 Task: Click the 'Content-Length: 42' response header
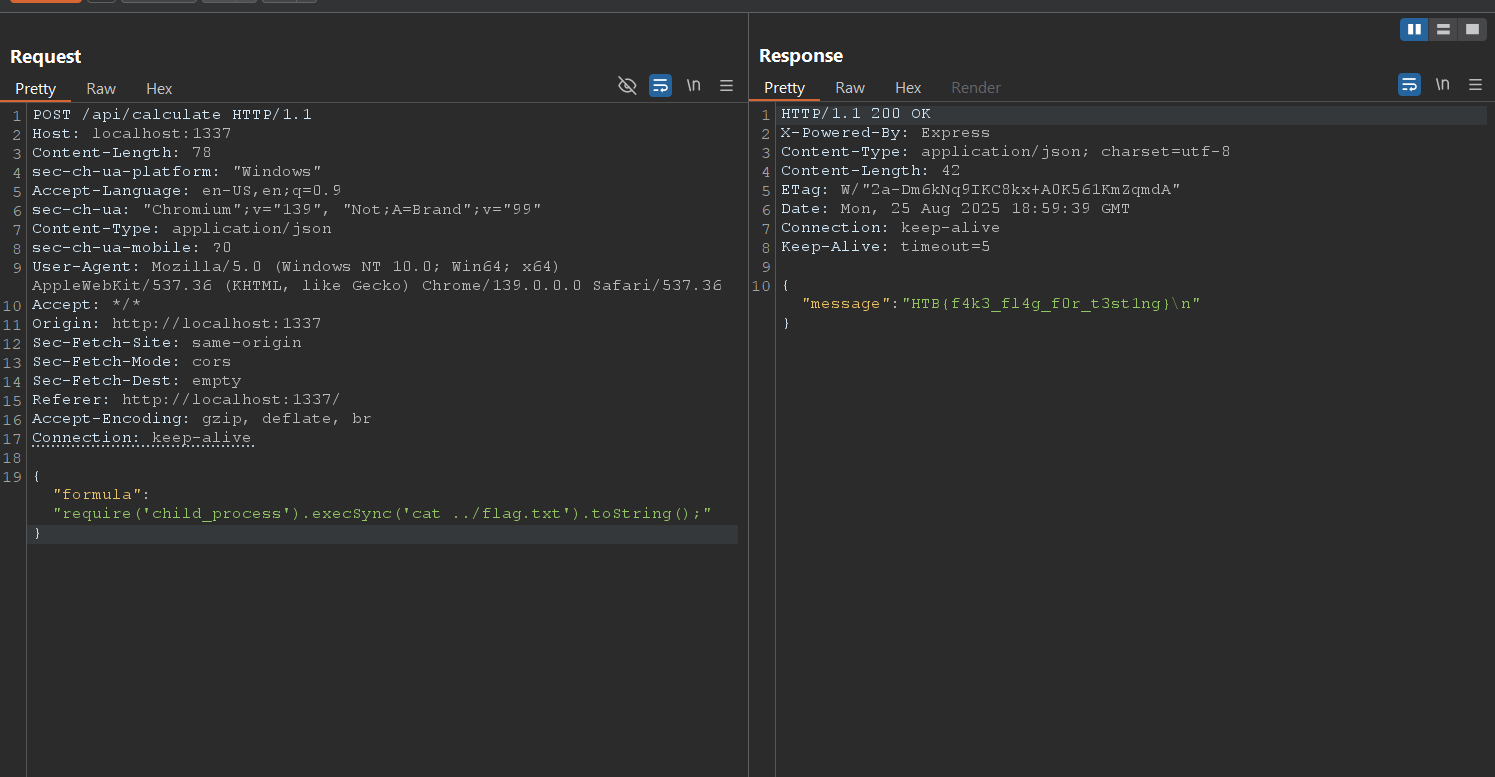871,171
